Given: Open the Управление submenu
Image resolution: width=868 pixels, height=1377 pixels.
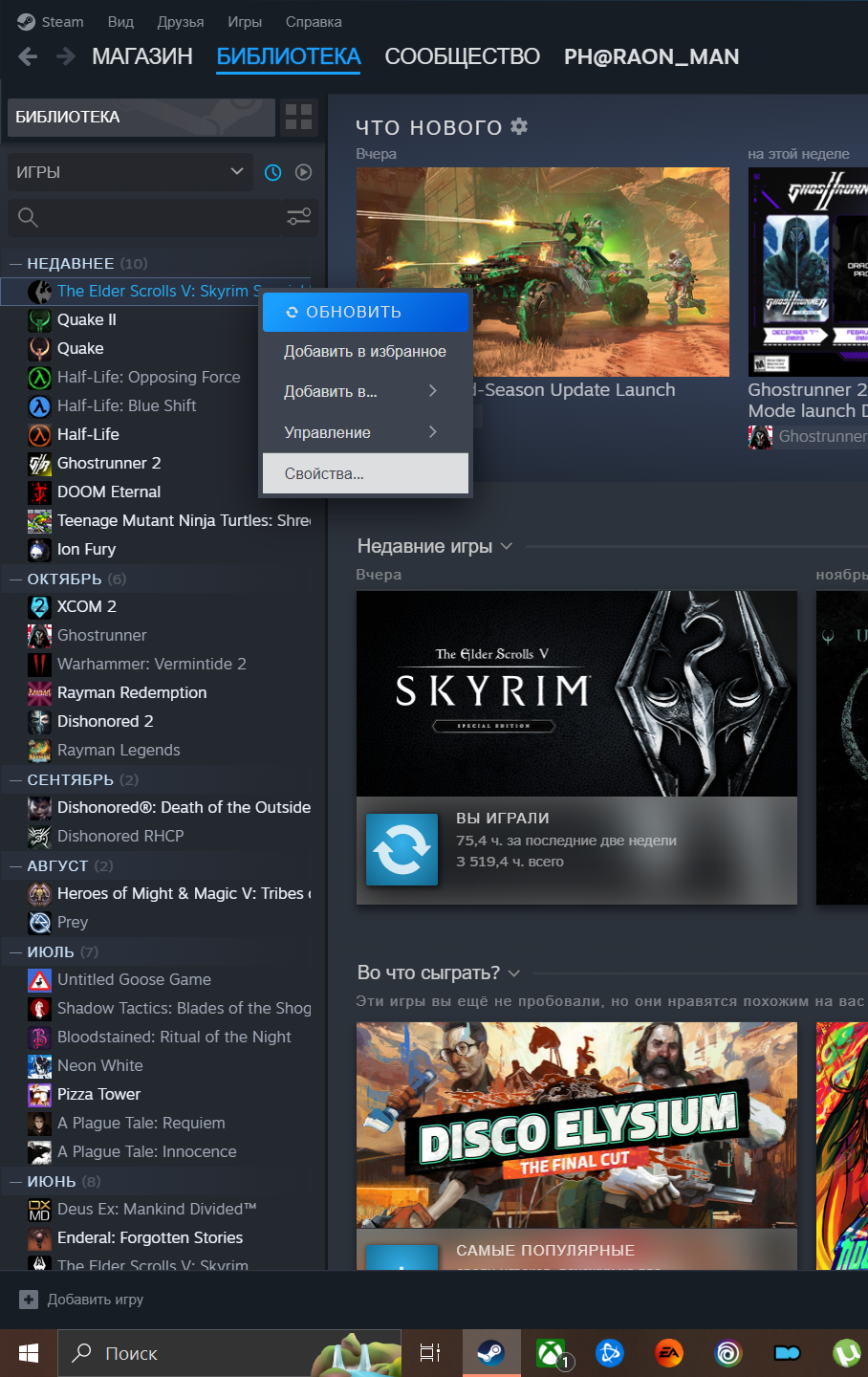Looking at the screenshot, I should (x=365, y=432).
